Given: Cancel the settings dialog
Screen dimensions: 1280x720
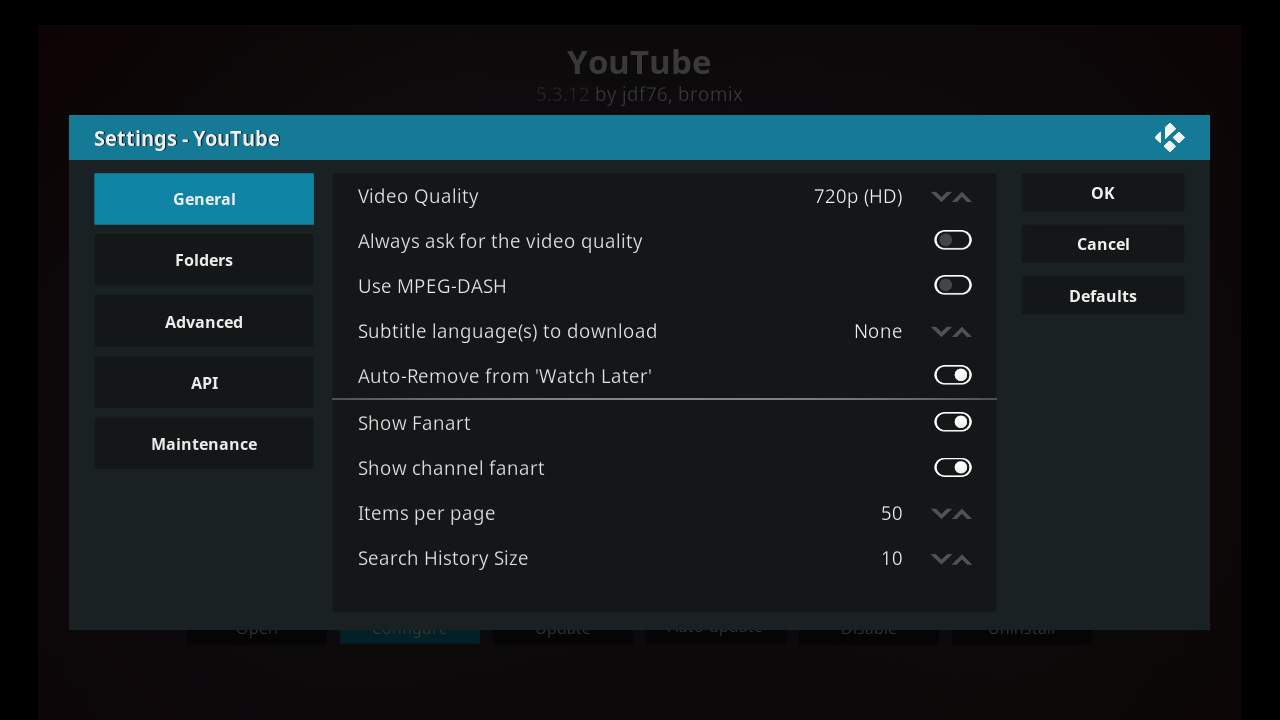Looking at the screenshot, I should click(1102, 243).
